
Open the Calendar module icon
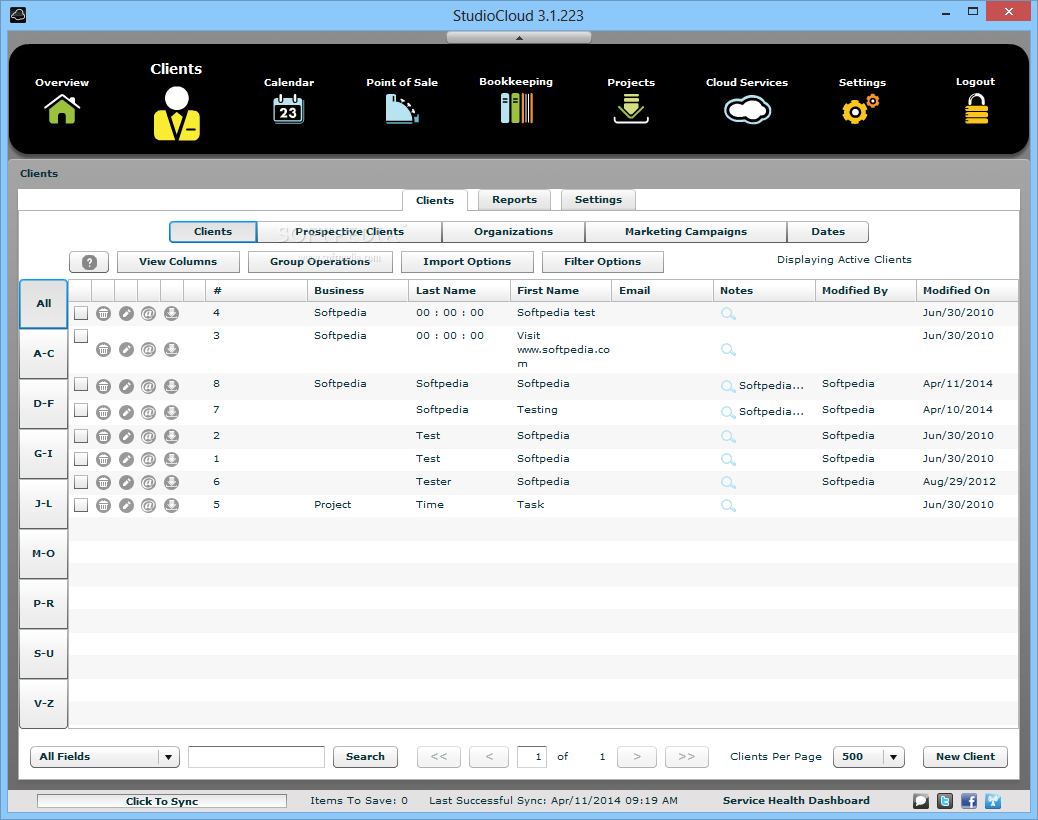289,109
